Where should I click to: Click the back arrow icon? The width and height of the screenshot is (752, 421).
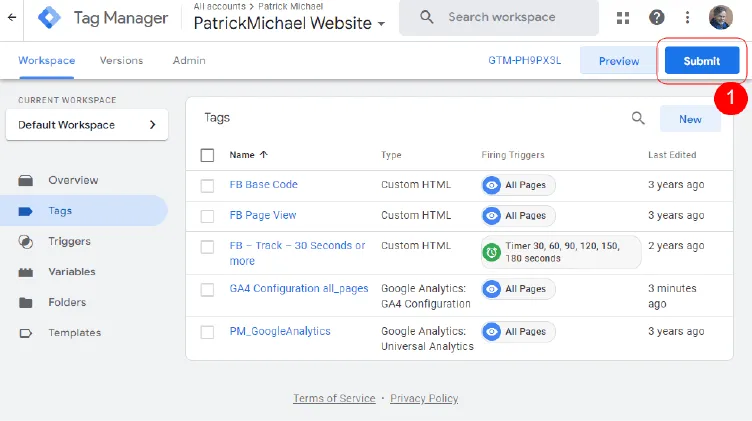click(12, 18)
